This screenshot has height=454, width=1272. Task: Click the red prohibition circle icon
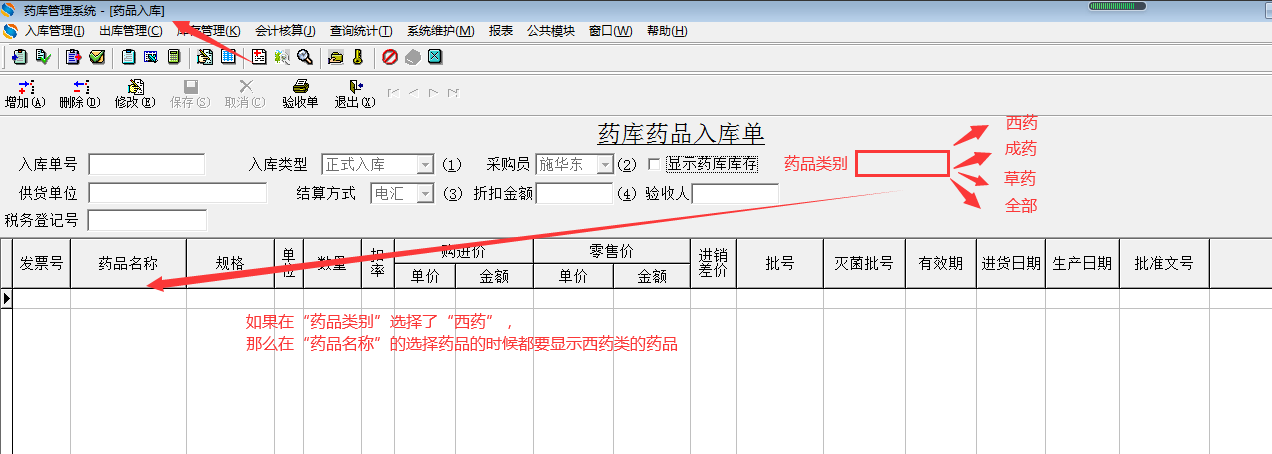click(390, 57)
